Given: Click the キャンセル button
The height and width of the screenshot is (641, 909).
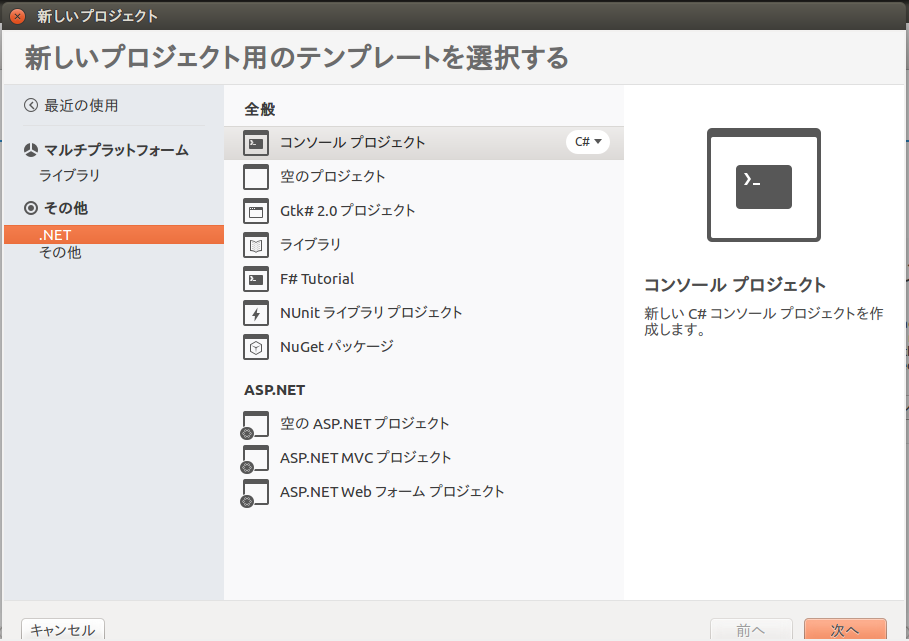Looking at the screenshot, I should 62,630.
